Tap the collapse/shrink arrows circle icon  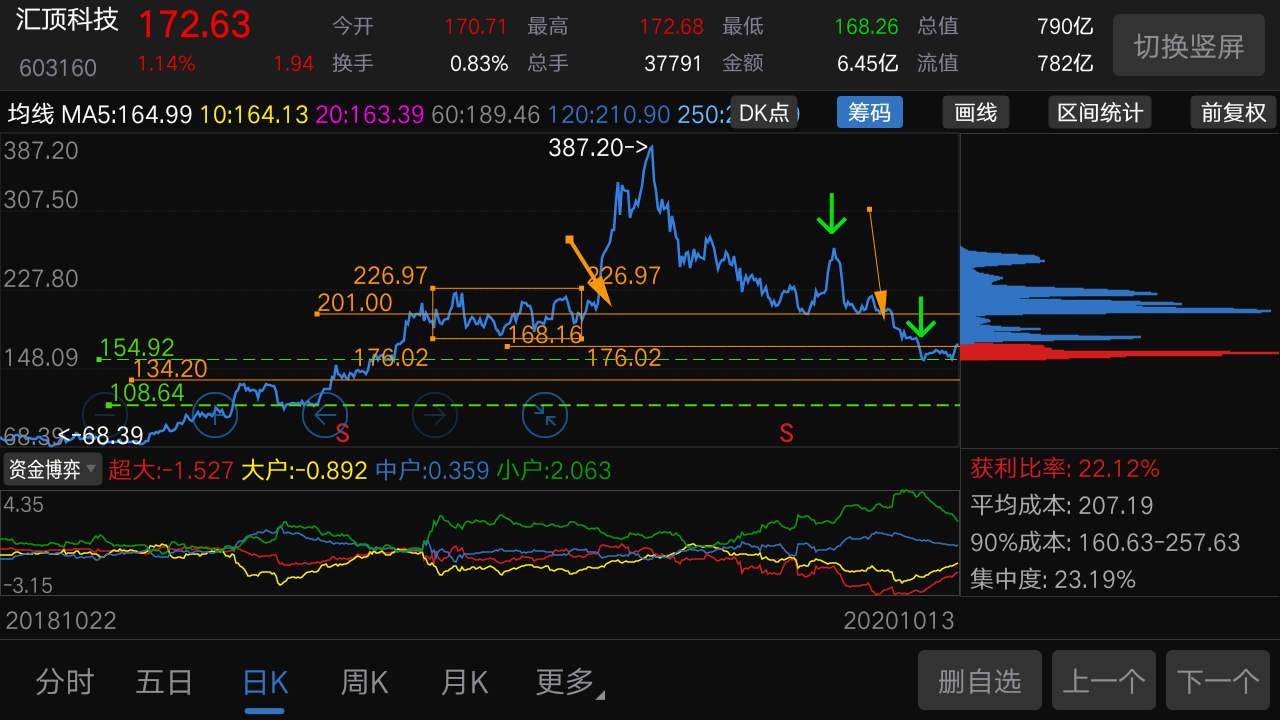click(545, 413)
